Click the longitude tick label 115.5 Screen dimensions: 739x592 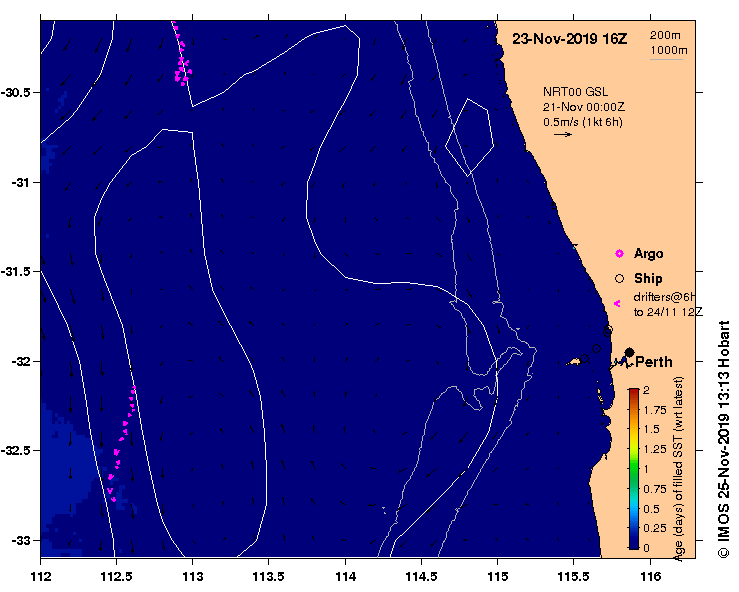(x=574, y=576)
